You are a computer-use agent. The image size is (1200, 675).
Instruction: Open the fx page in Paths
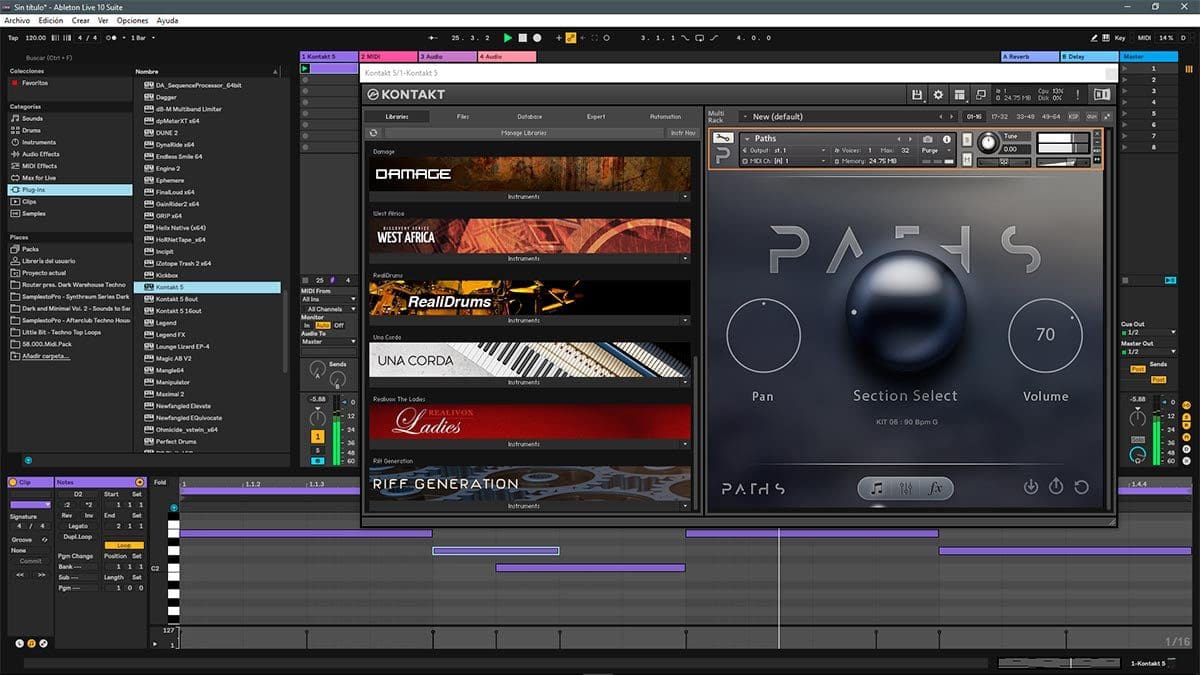(x=936, y=488)
